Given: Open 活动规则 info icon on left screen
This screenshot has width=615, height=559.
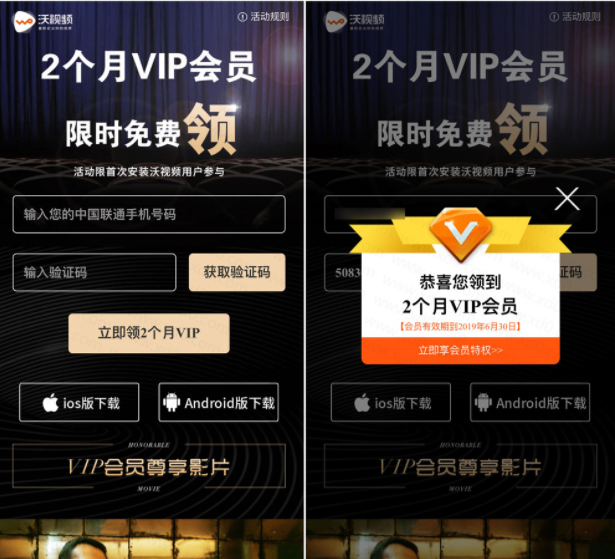Looking at the screenshot, I should (242, 17).
